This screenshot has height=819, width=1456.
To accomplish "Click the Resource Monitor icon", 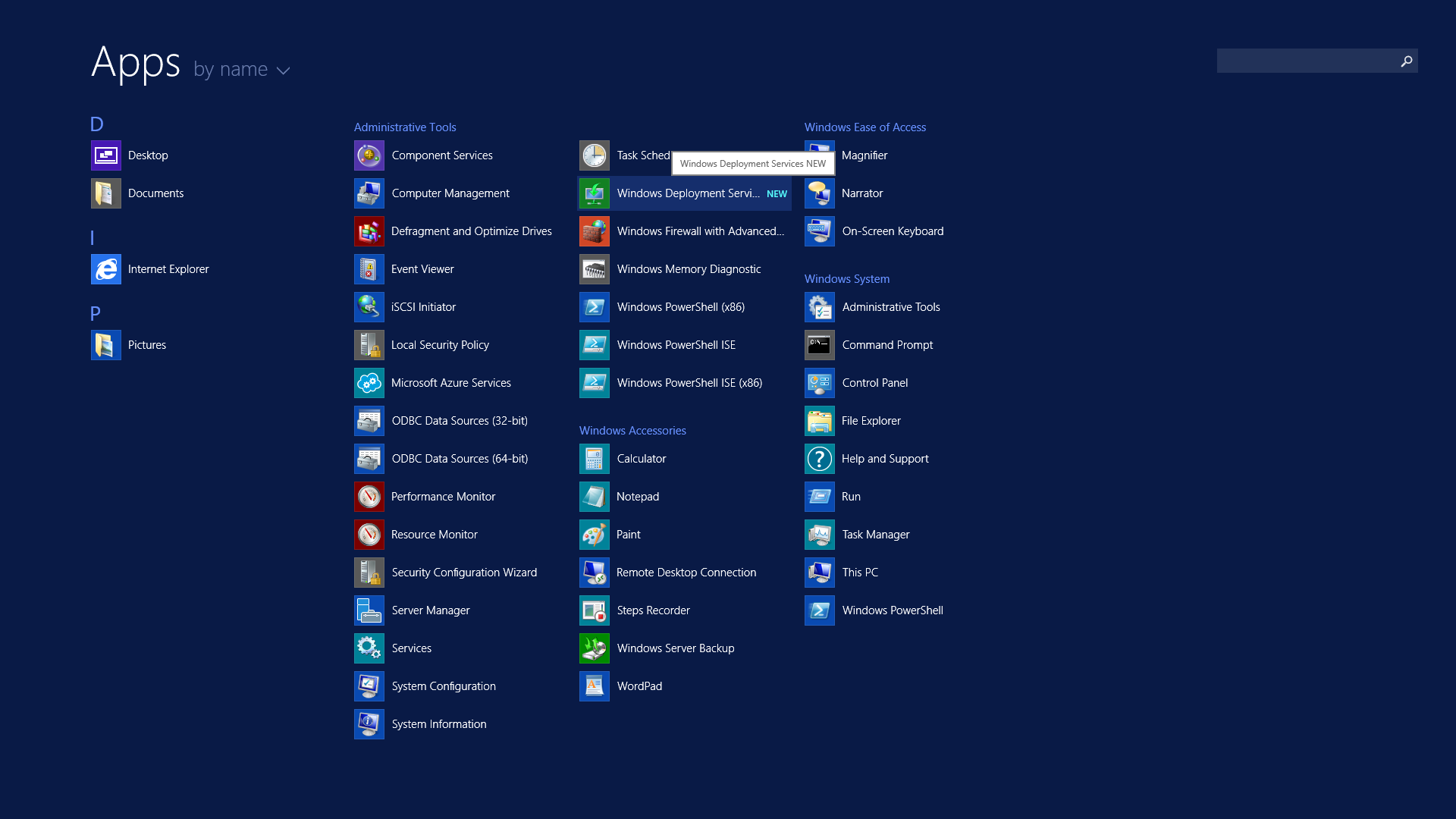I will (369, 535).
